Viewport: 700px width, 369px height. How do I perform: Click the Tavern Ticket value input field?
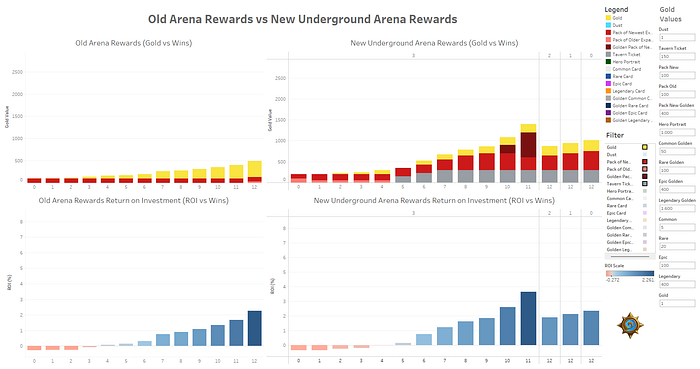[677, 57]
